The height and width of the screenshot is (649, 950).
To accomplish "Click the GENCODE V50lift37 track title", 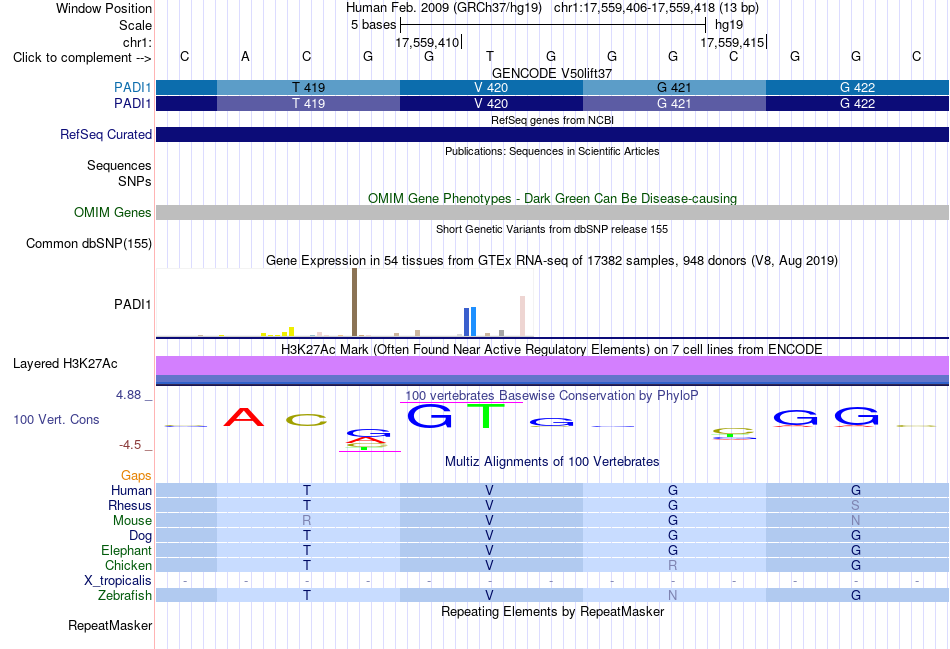I will pos(552,73).
